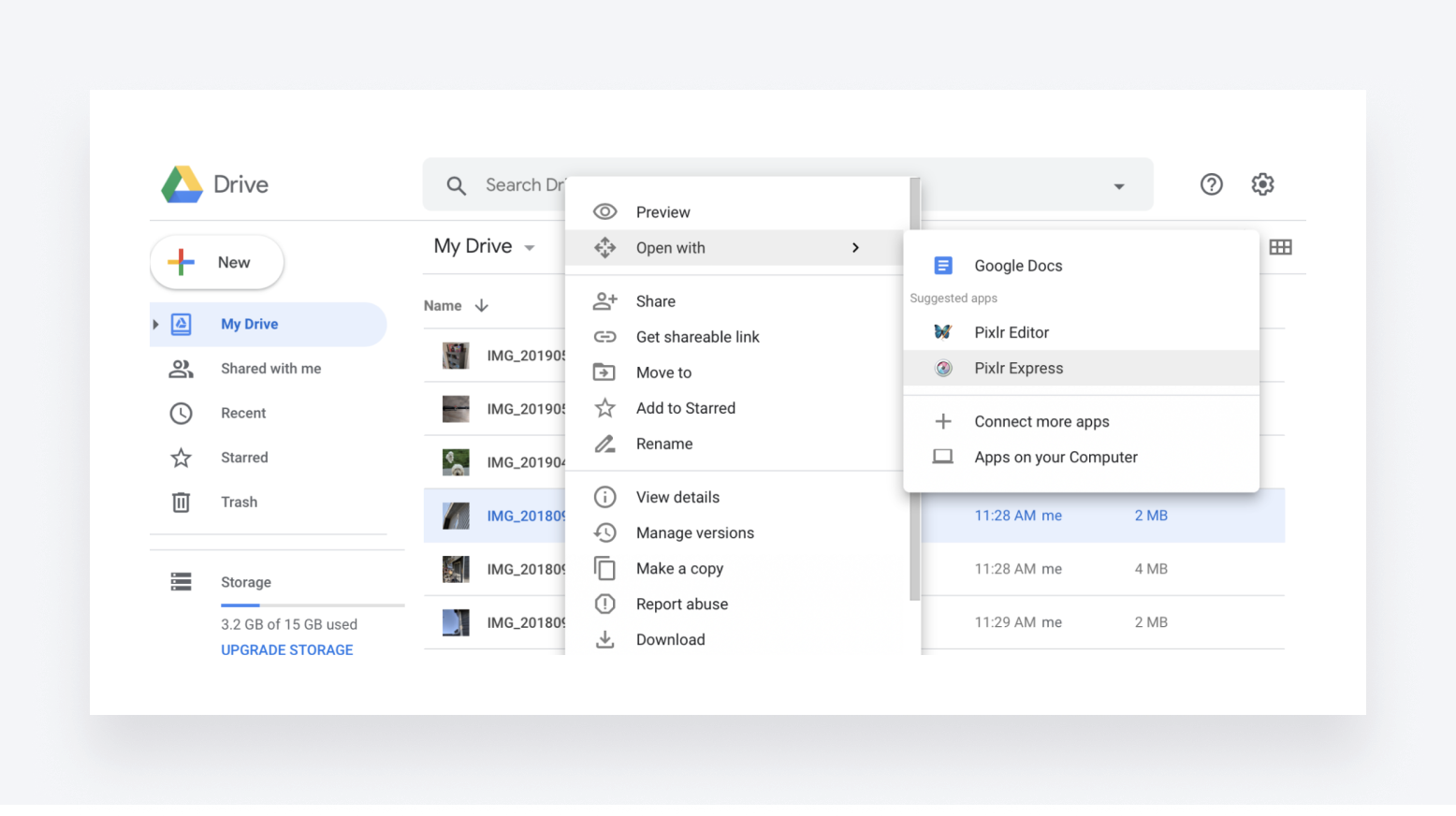The height and width of the screenshot is (816, 1456).
Task: Open selected image with Pixlr Express
Action: [x=1018, y=368]
